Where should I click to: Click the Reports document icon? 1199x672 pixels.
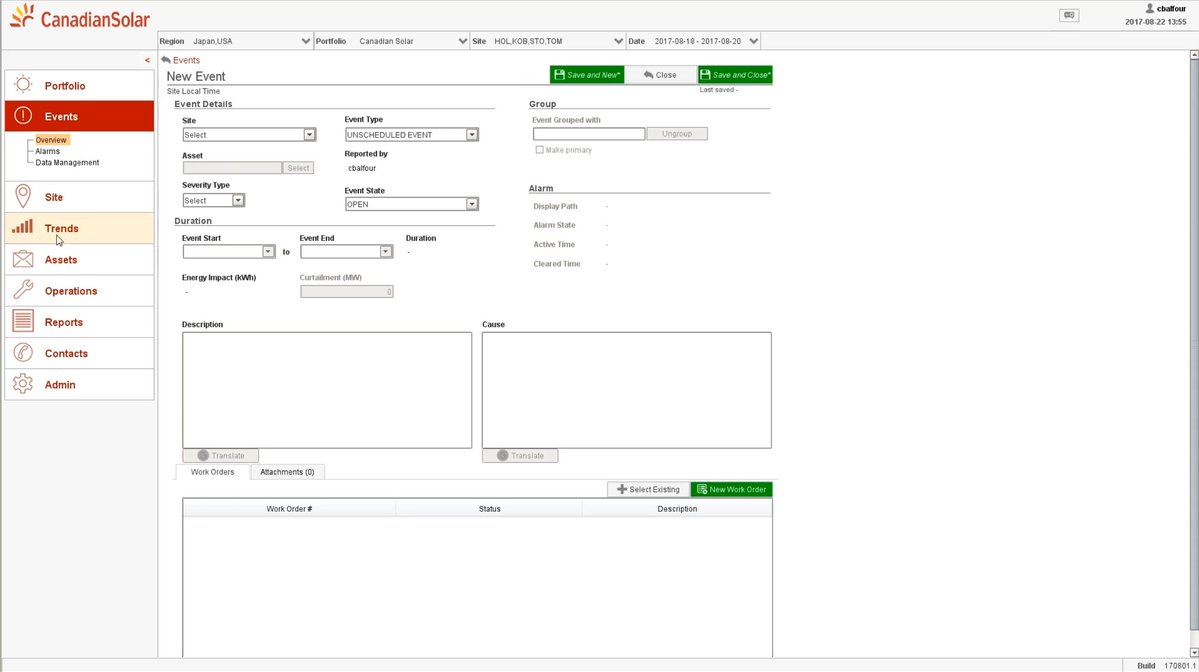tap(23, 321)
